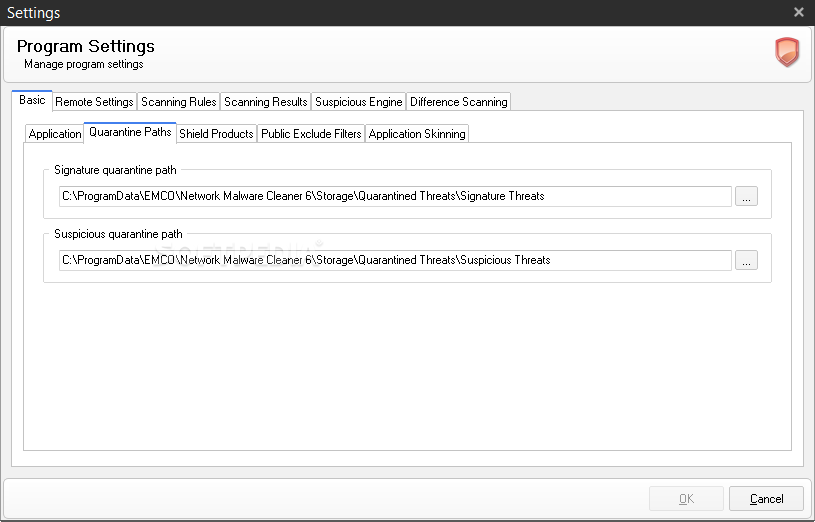815x522 pixels.
Task: Select the Quarantine Paths sub-tab
Action: tap(130, 132)
